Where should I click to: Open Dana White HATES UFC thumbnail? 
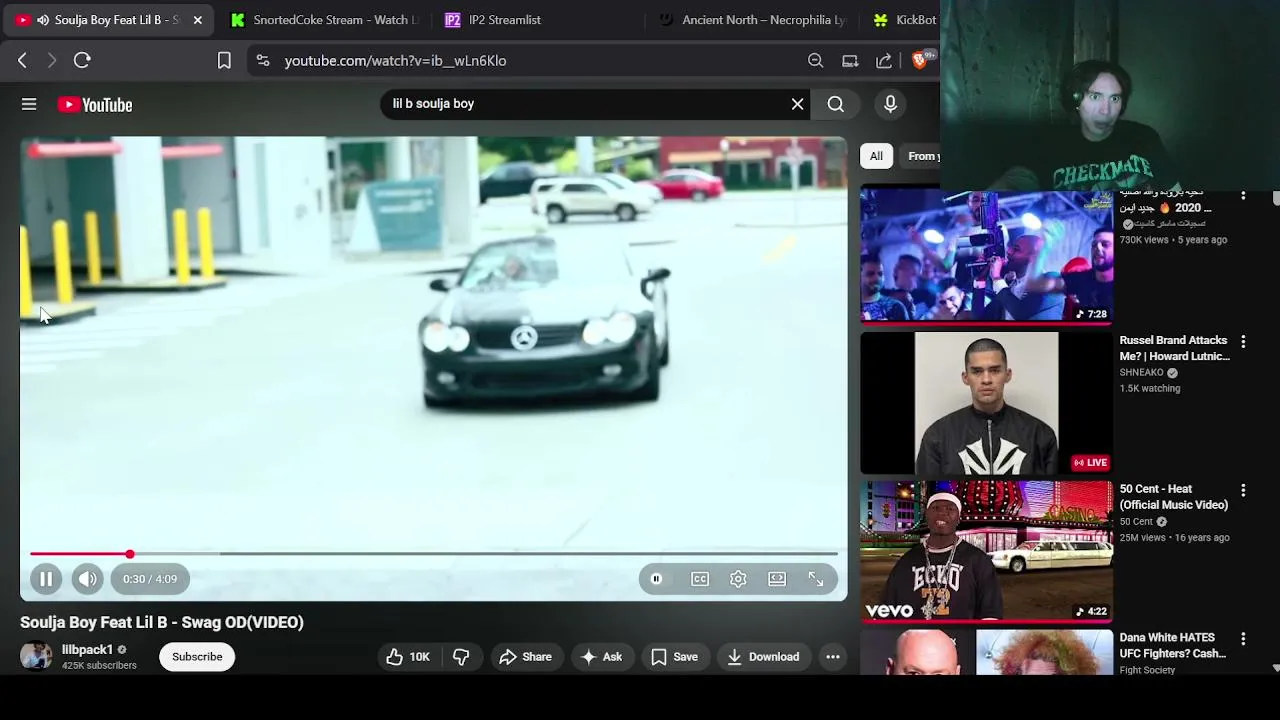point(986,652)
